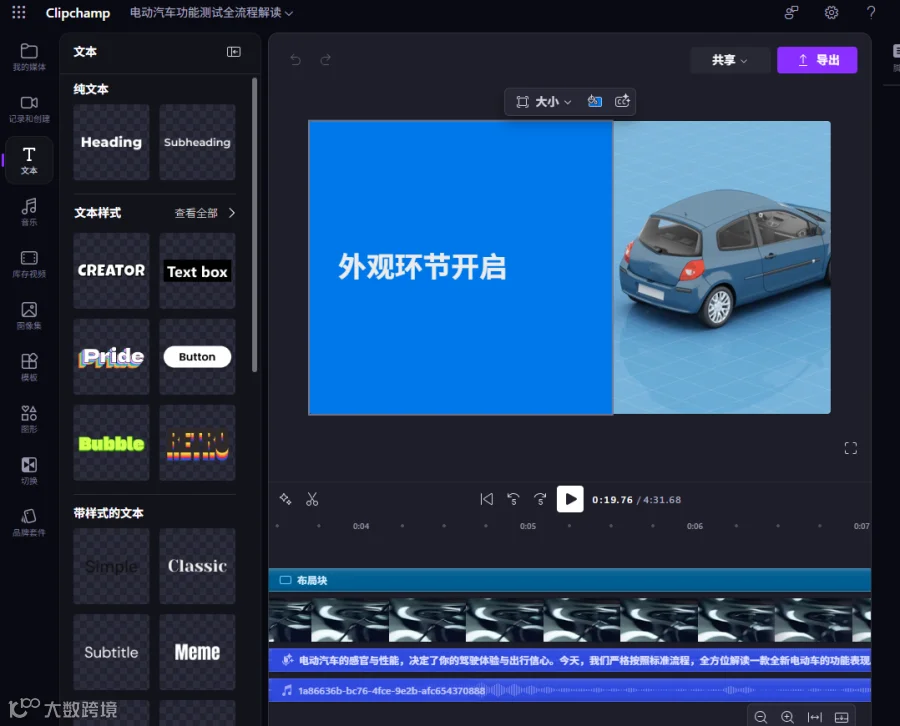Viewport: 900px width, 726px height.
Task: Open the feedback chat icon in header
Action: pyautogui.click(x=792, y=13)
